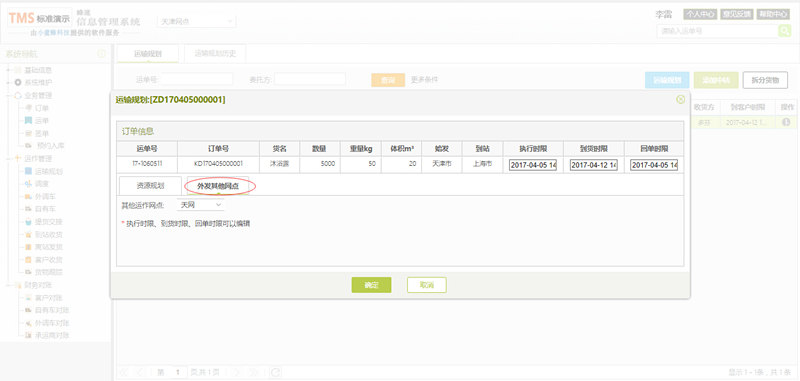Click the 运输规划 icon in the sidebar tree
This screenshot has width=800, height=381.
(29, 171)
